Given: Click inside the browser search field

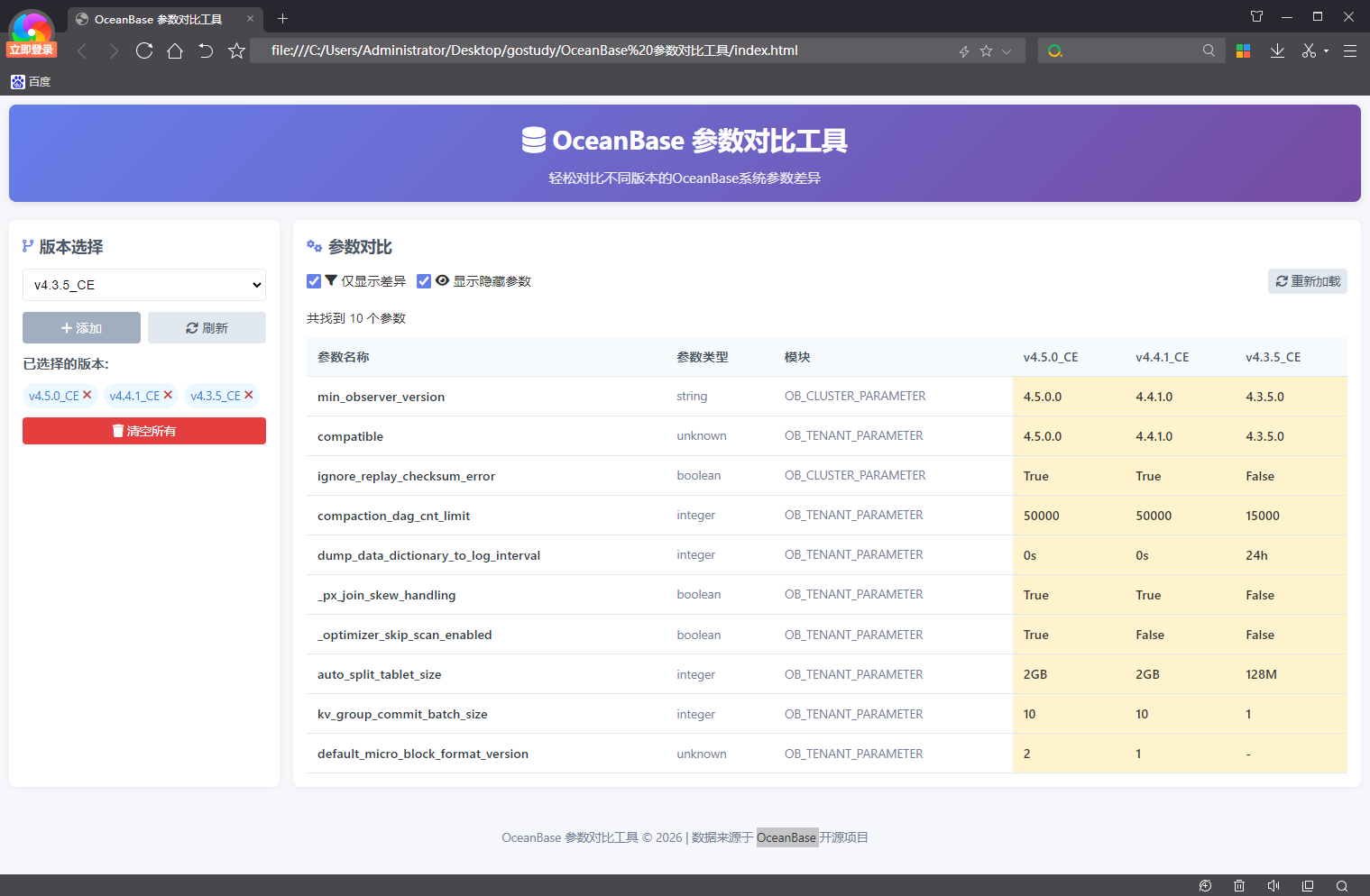Looking at the screenshot, I should pyautogui.click(x=1131, y=50).
